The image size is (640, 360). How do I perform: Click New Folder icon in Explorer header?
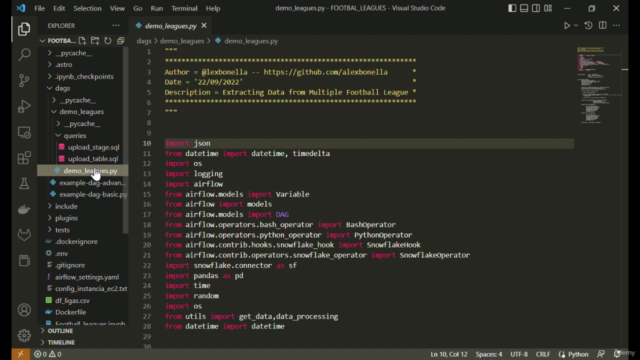click(x=95, y=40)
